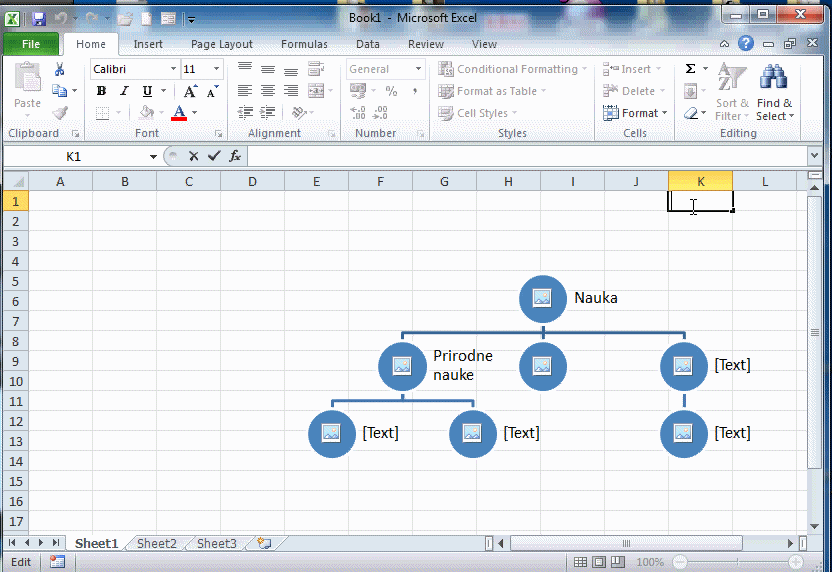Click the Find & Select binoculars icon
The image size is (832, 572).
point(773,80)
